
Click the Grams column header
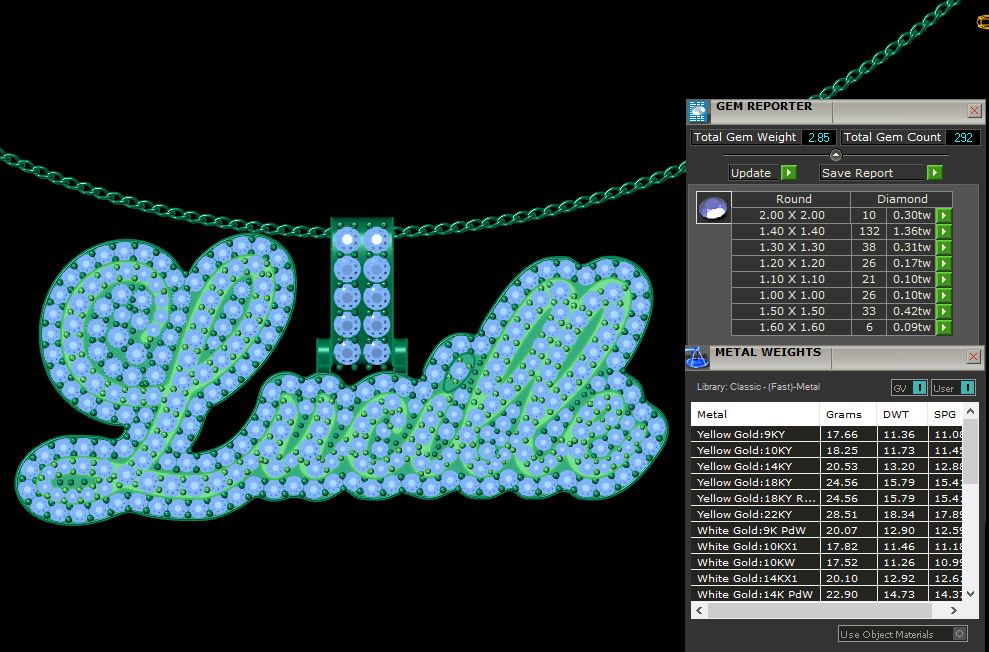point(848,414)
